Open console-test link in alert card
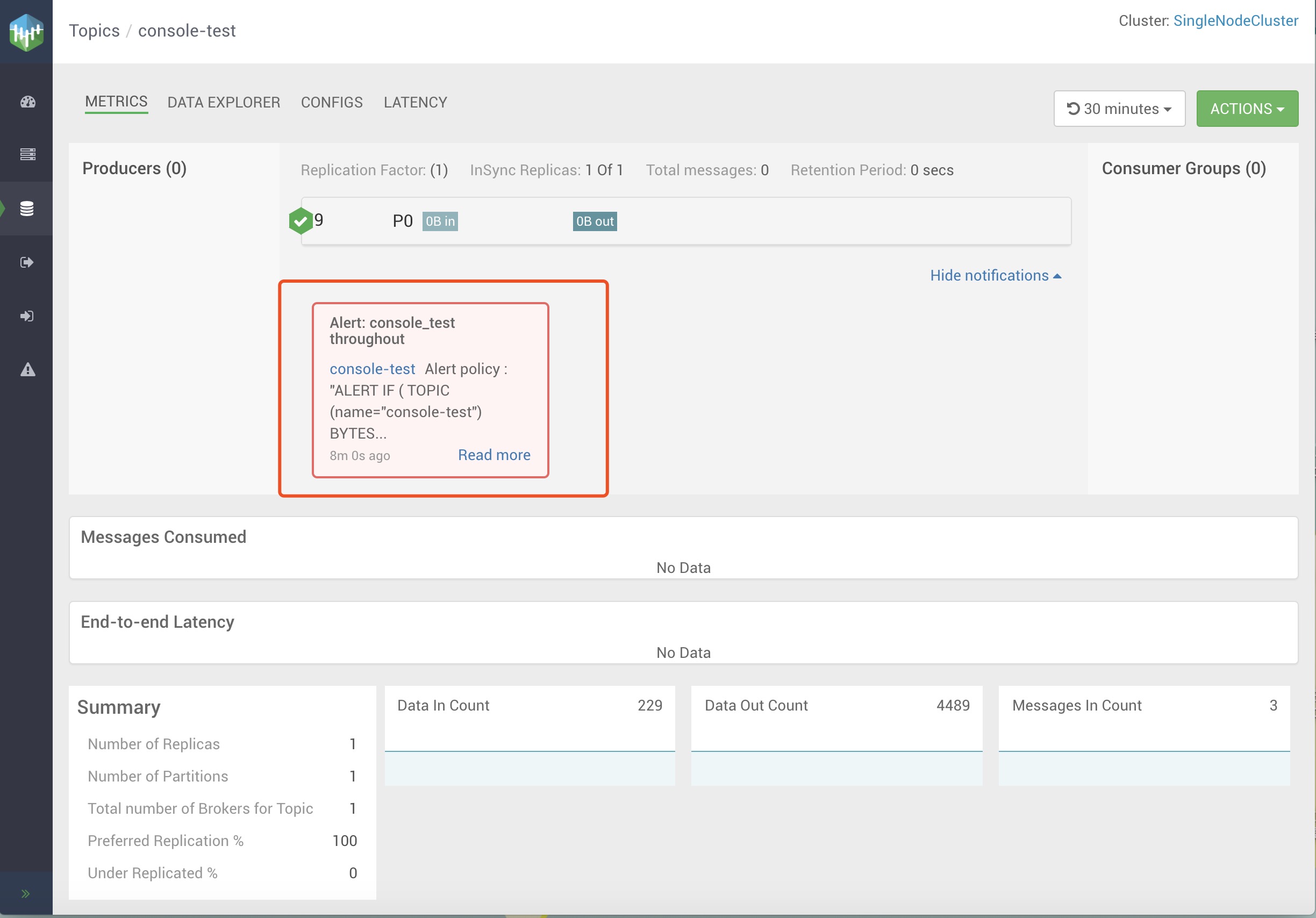The width and height of the screenshot is (1316, 918). point(372,369)
